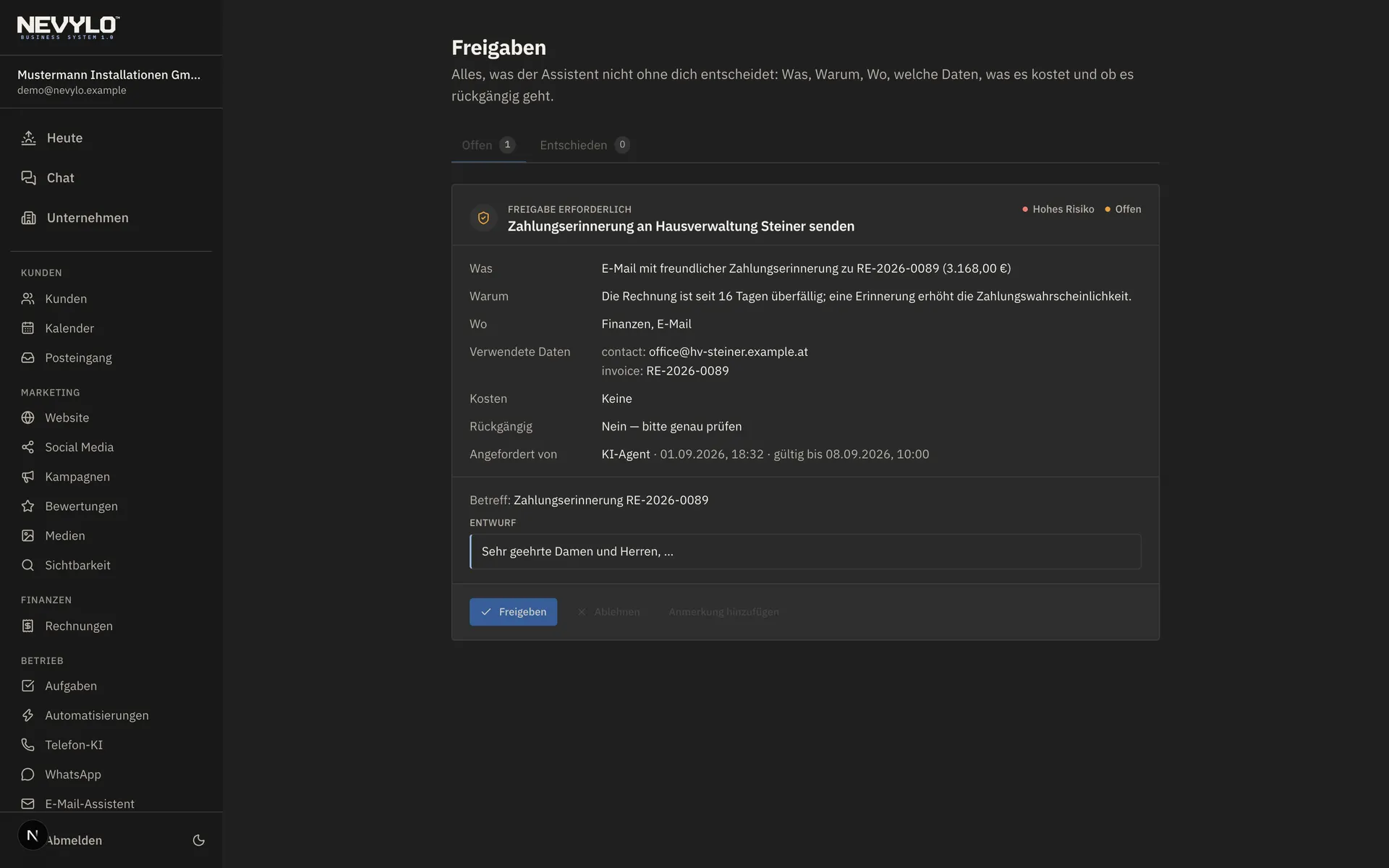Image resolution: width=1389 pixels, height=868 pixels.
Task: Click the draft text field 'Sehr geehrte Damen'
Action: (805, 551)
